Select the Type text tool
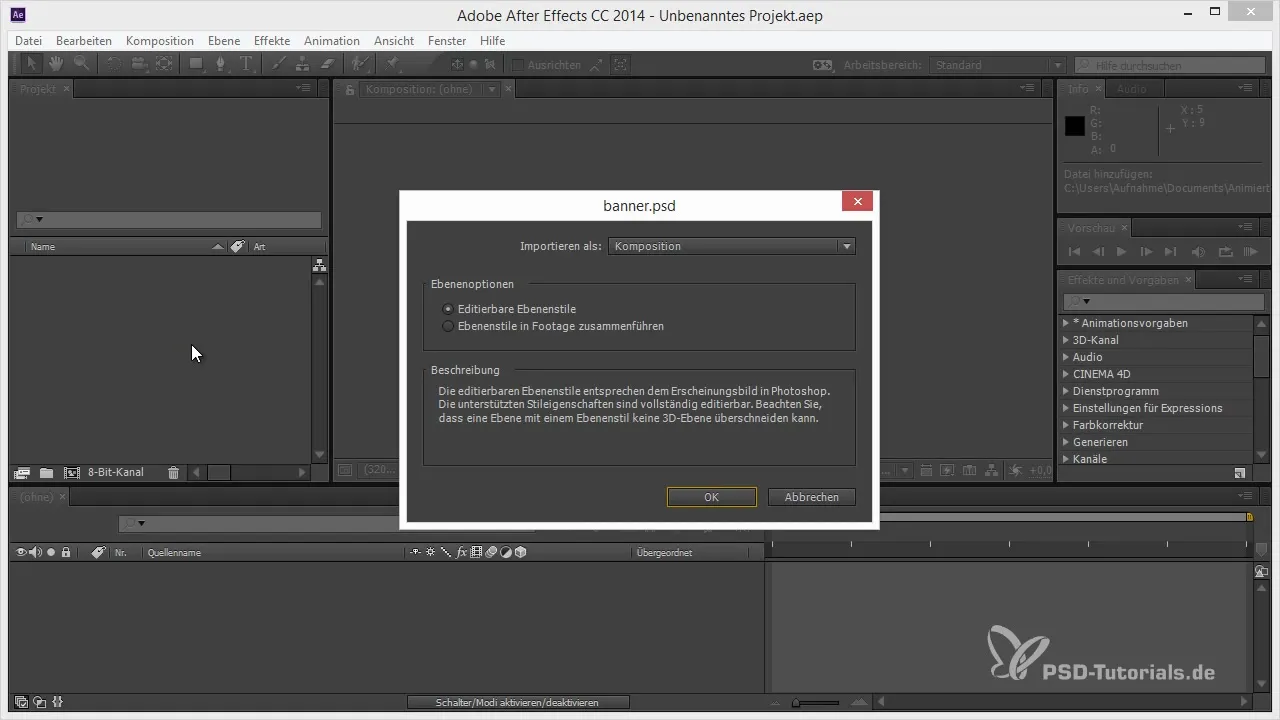The width and height of the screenshot is (1280, 720). [246, 65]
